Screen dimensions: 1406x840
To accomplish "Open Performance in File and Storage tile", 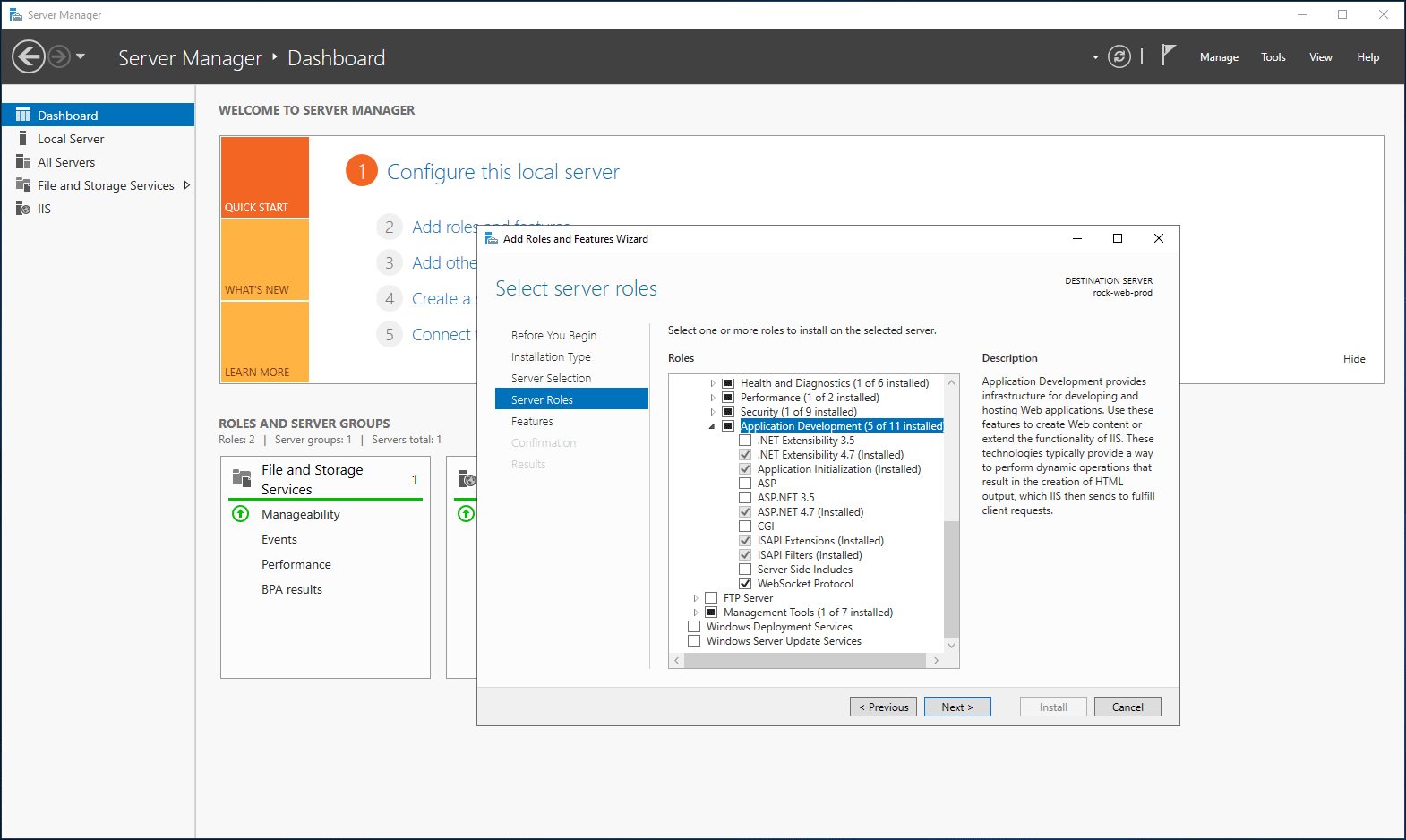I will click(296, 564).
